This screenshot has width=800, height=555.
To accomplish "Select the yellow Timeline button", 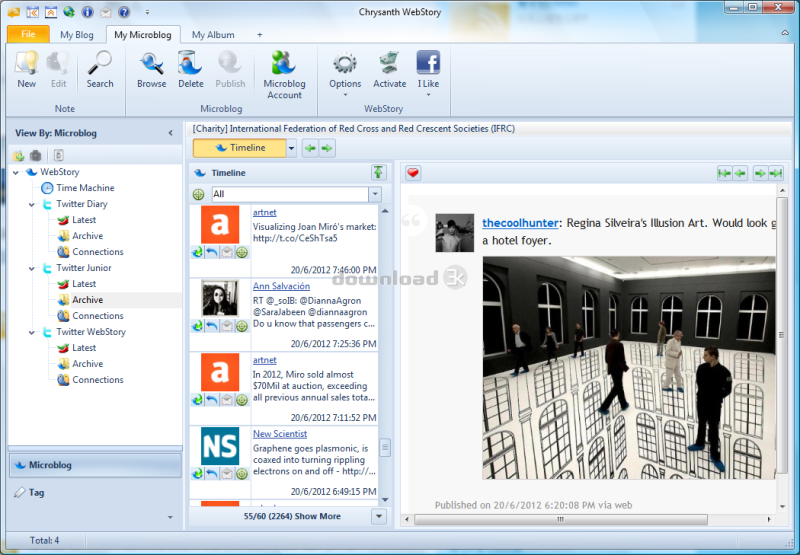I will (240, 148).
